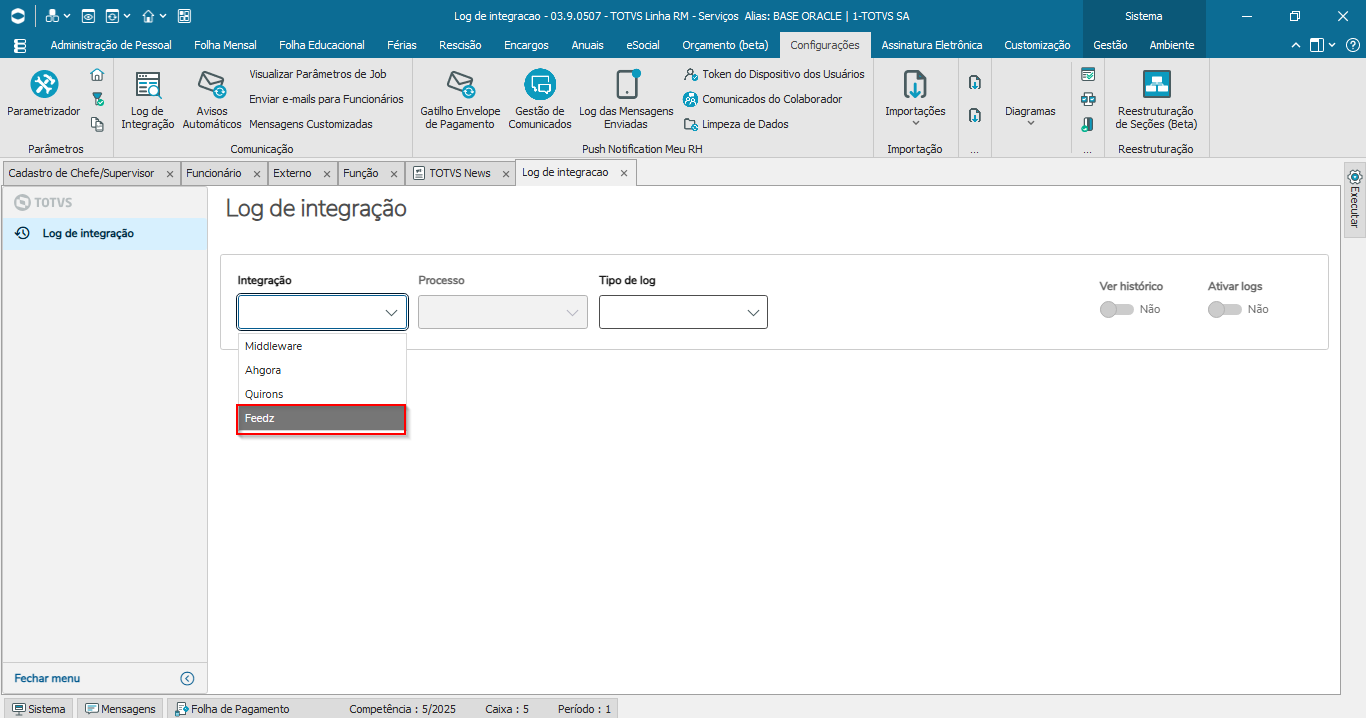Open the Parametrizador tool icon
The image size is (1366, 718).
(44, 85)
